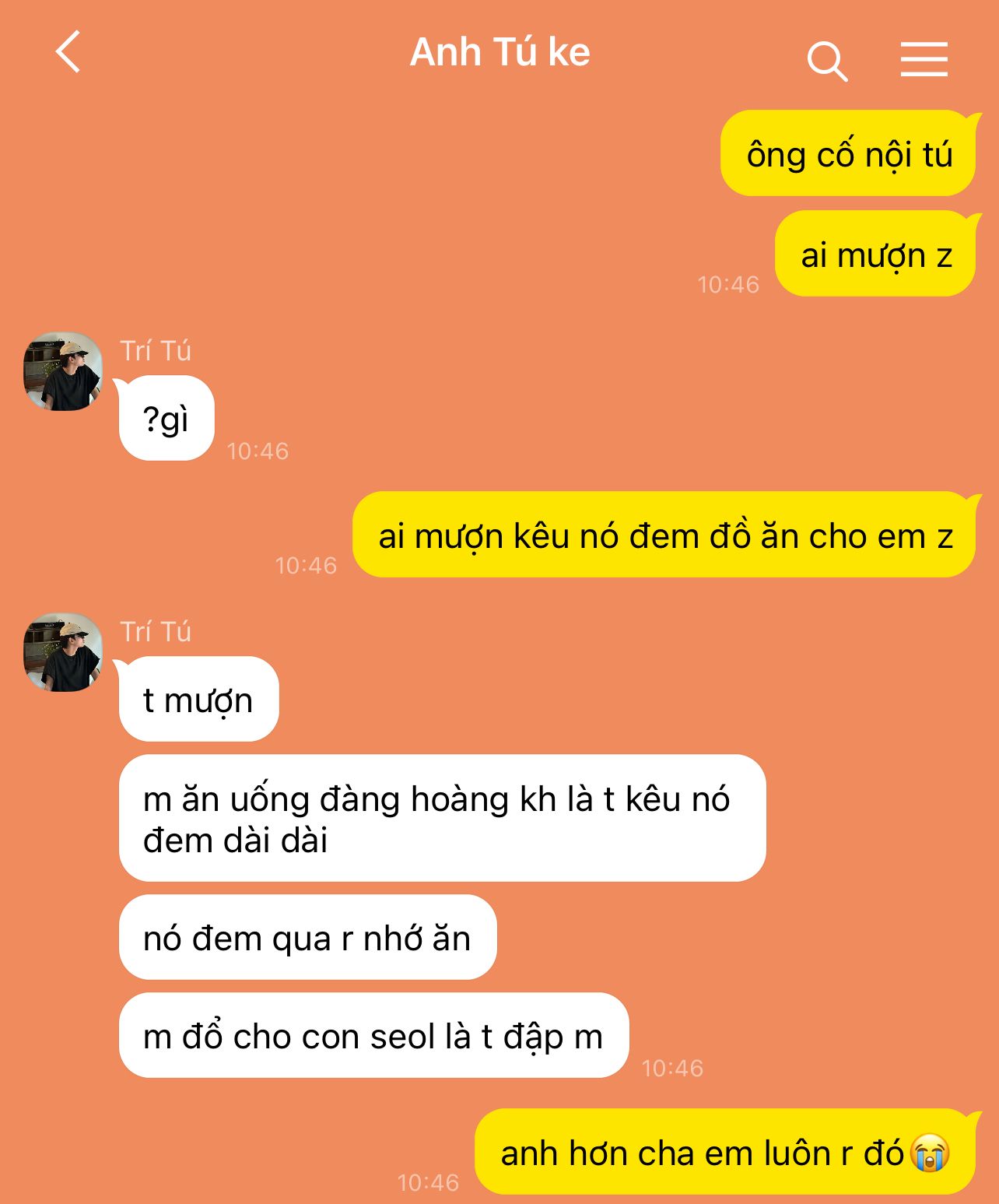Select the message 'ông cố nội tú'
Viewport: 999px width, 1204px height.
coord(849,153)
